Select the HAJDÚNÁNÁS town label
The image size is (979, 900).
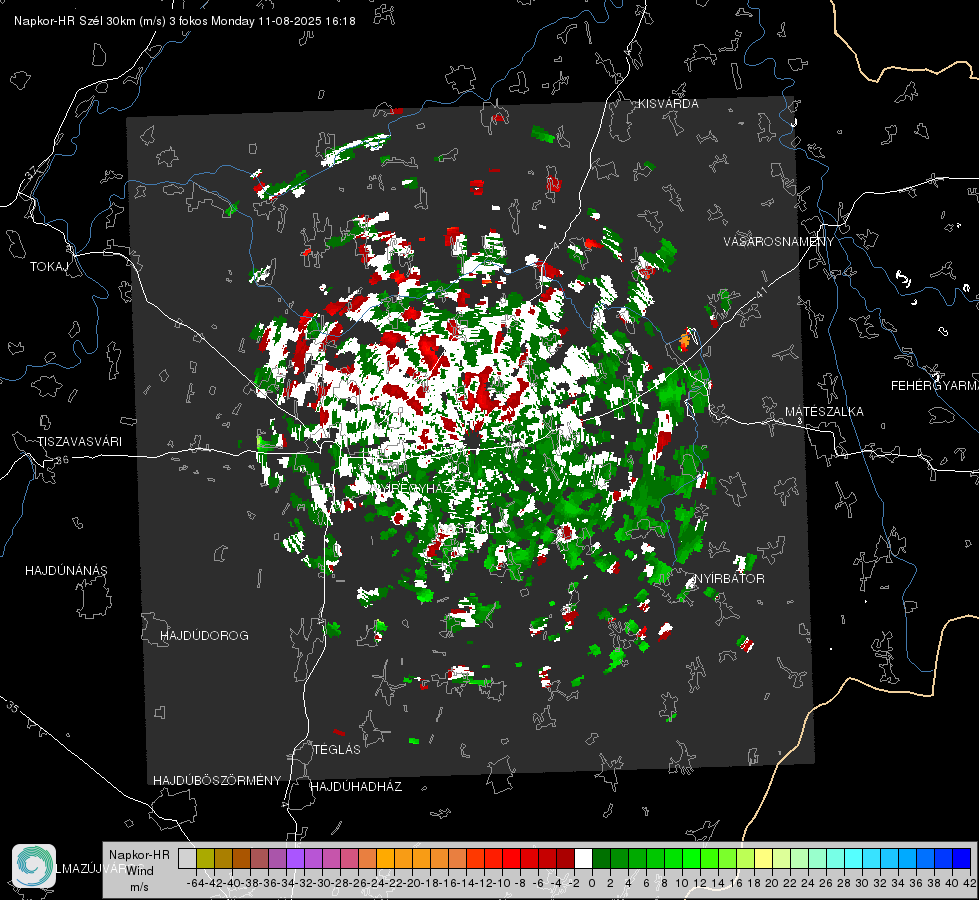pyautogui.click(x=66, y=570)
